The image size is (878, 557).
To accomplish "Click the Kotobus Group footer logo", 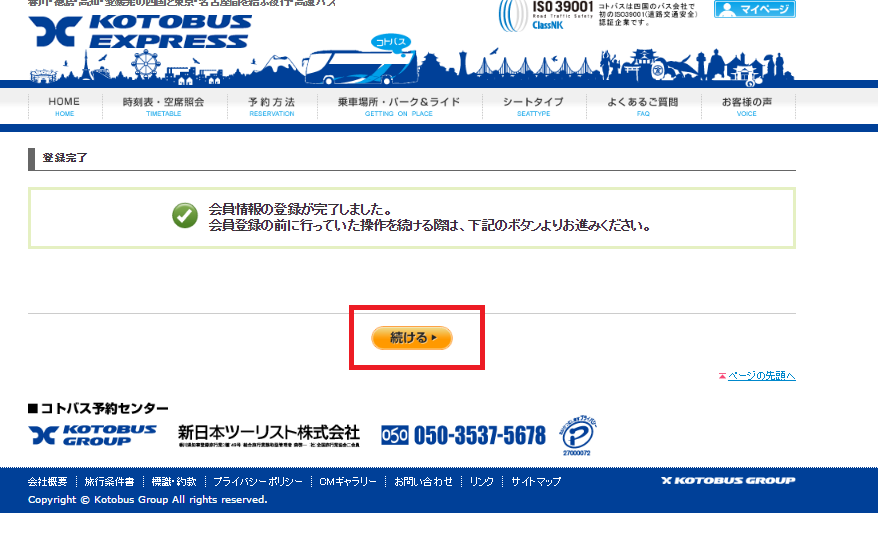I will click(92, 435).
